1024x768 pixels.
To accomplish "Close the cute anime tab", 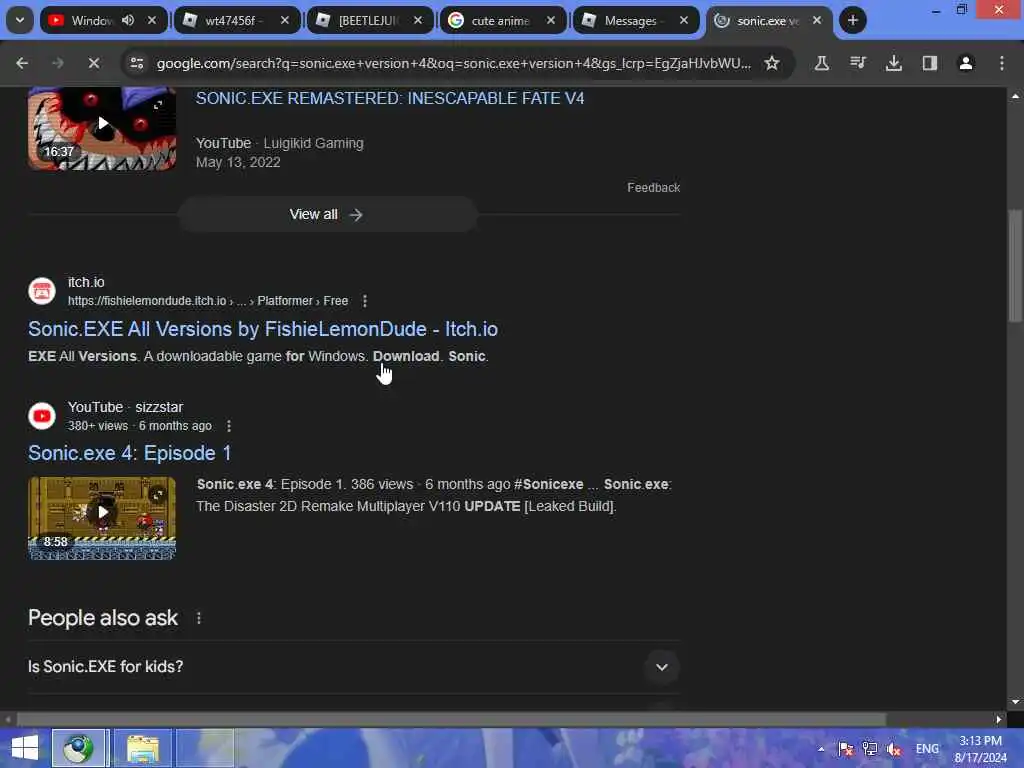I will tap(551, 20).
